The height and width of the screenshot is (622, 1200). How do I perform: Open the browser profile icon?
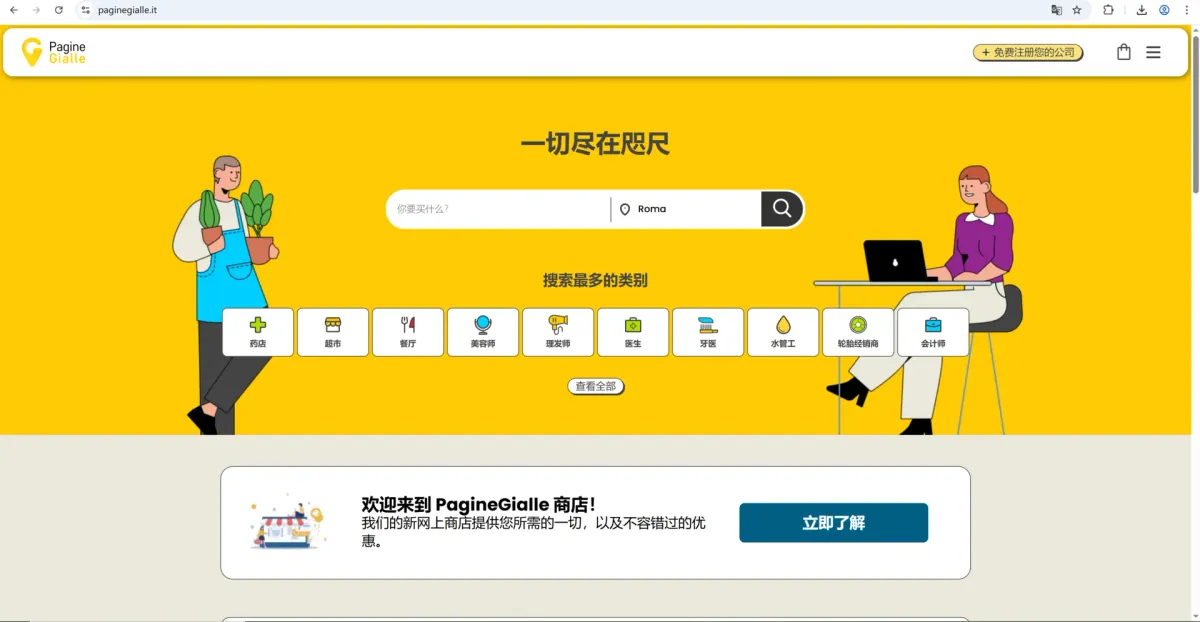coord(1164,10)
